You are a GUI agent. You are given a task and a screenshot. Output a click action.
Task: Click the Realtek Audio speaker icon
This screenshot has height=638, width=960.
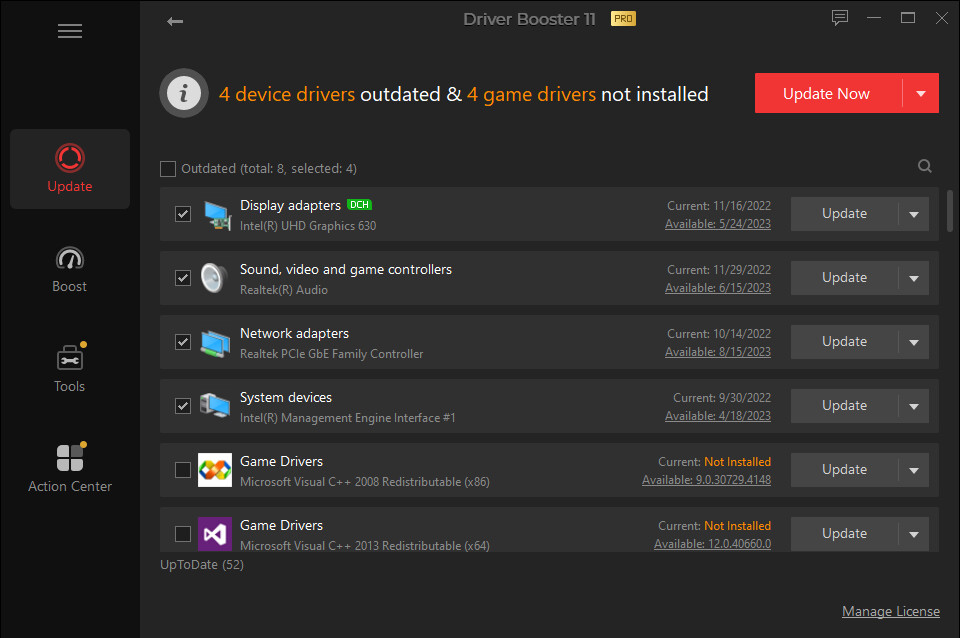(215, 278)
